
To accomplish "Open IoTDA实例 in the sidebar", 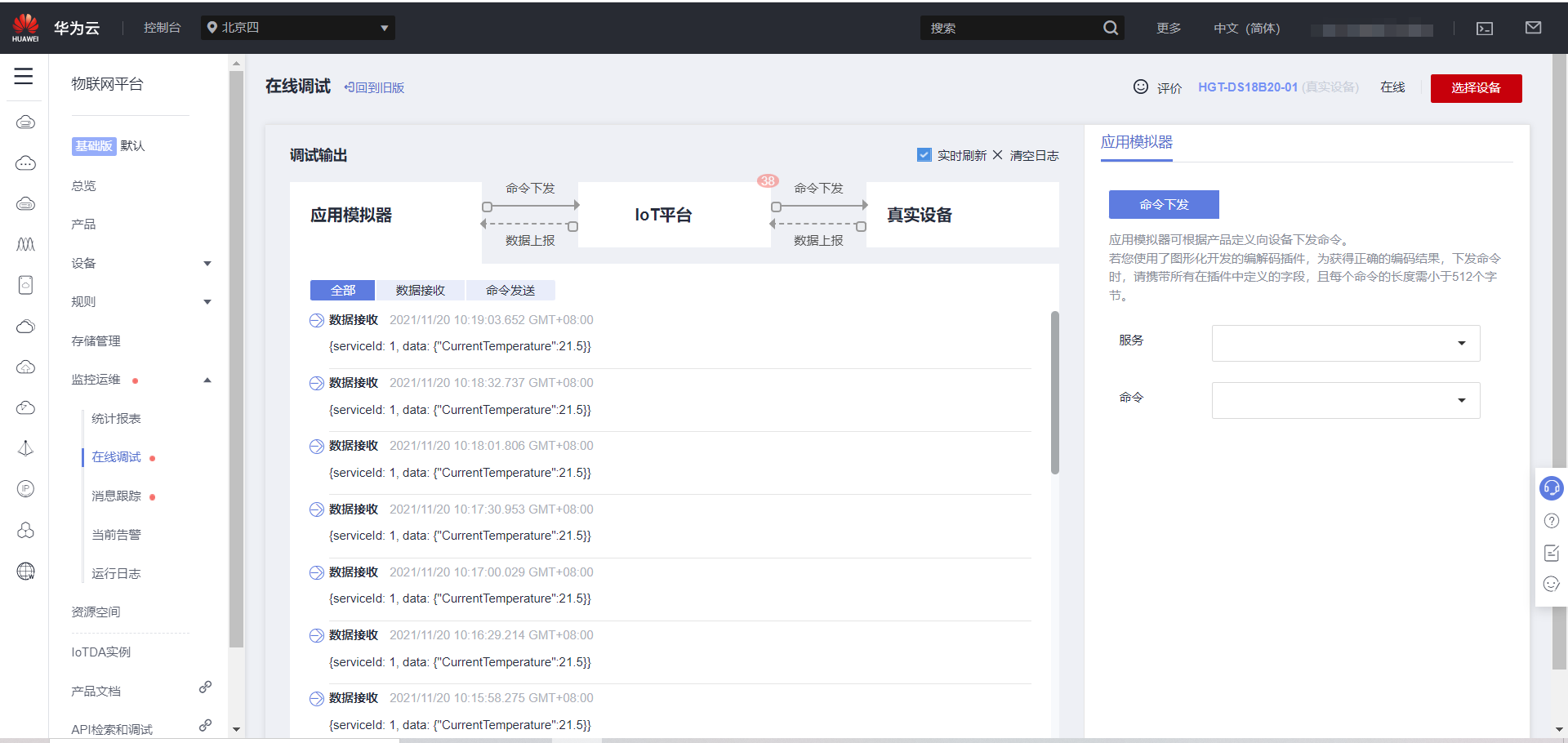I will (x=100, y=652).
